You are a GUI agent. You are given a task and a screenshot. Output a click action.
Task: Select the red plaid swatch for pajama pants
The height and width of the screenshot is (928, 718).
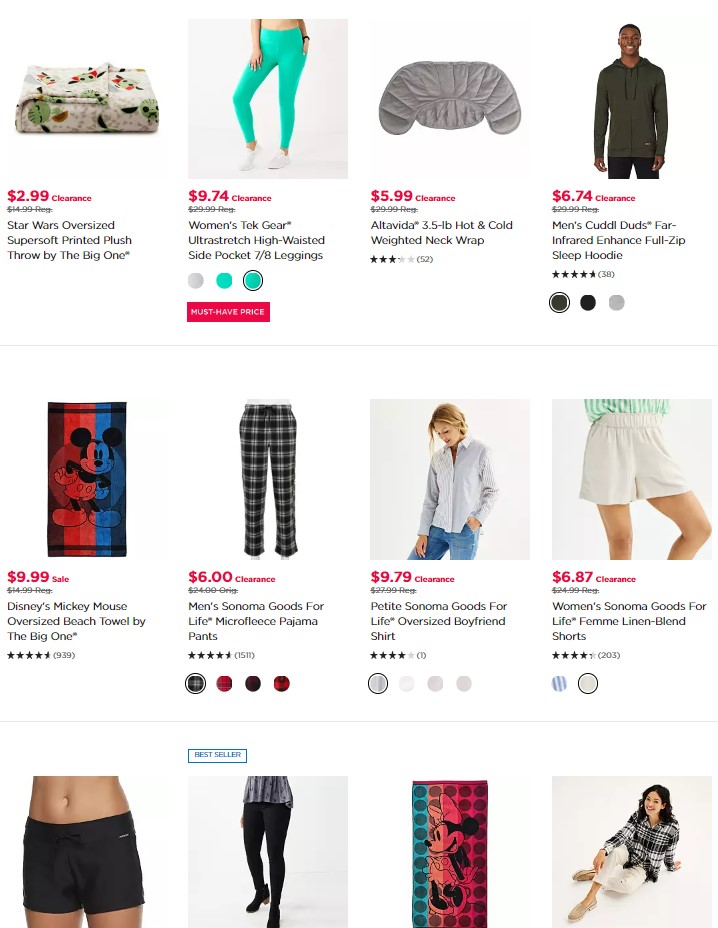click(224, 684)
